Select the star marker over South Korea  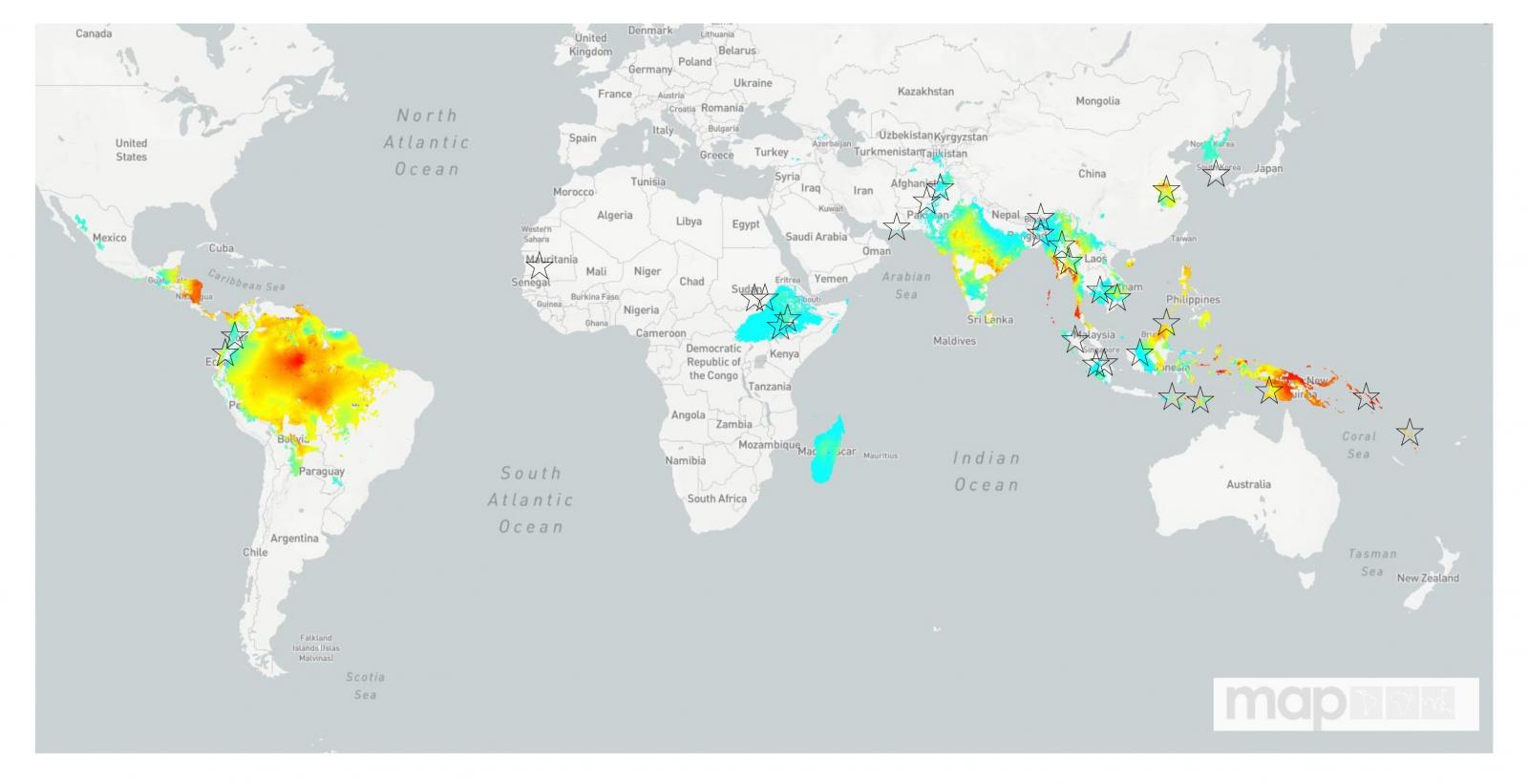coord(1215,174)
